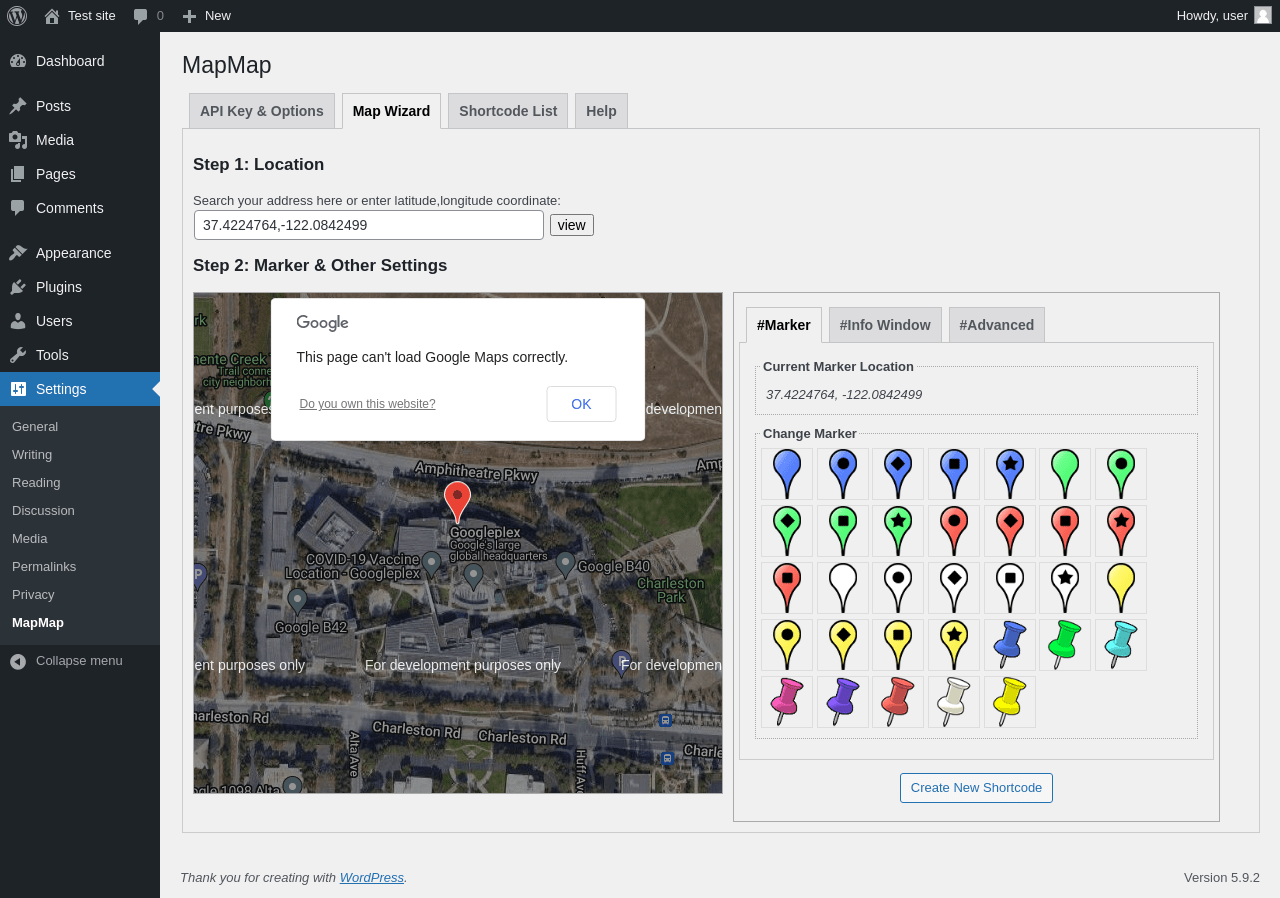1280x898 pixels.
Task: Pick the blue marker with a diamond
Action: pyautogui.click(x=898, y=474)
